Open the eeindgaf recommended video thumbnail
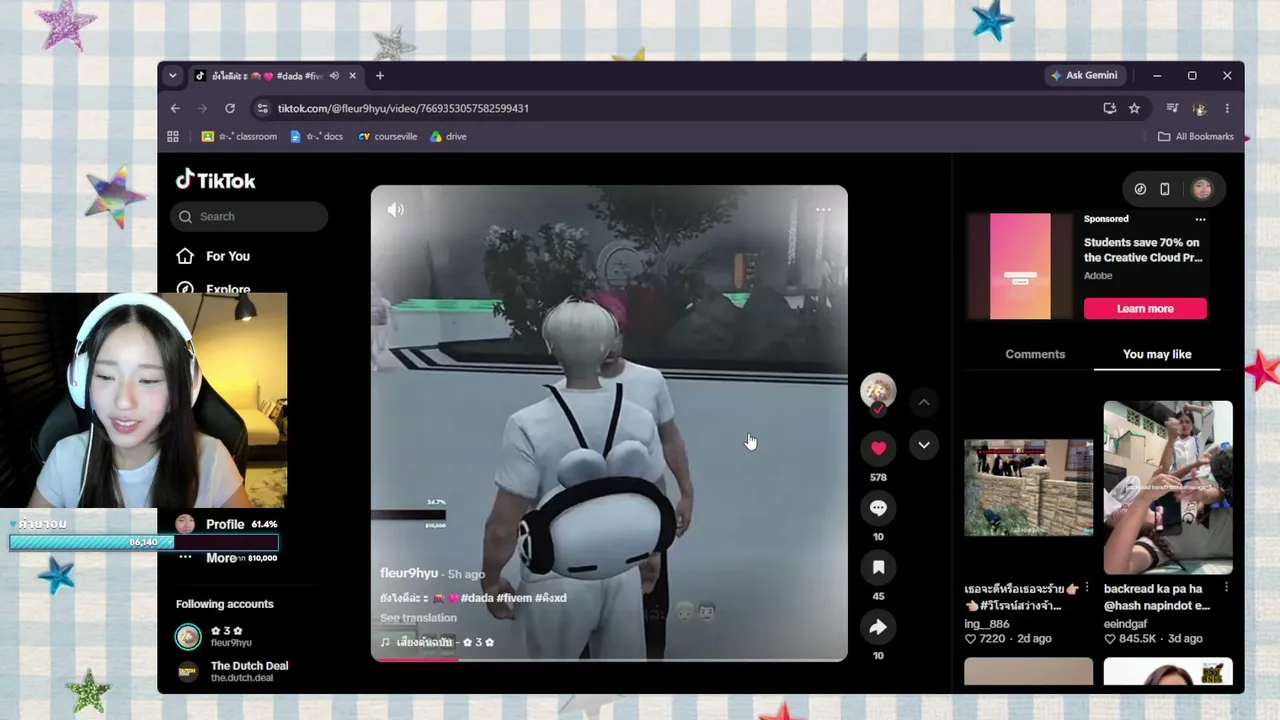The image size is (1280, 720). (x=1168, y=487)
